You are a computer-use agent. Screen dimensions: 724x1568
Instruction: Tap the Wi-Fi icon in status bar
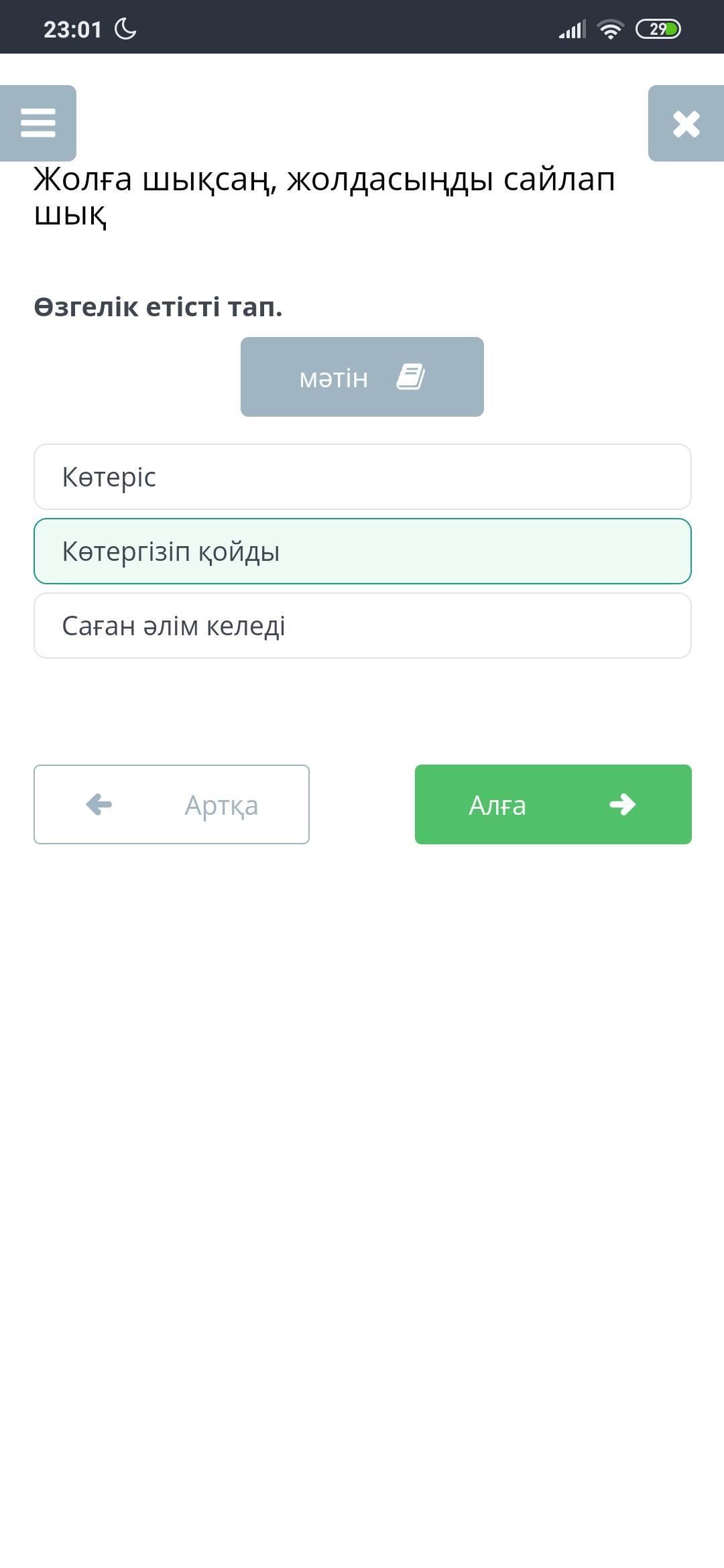pos(610,29)
